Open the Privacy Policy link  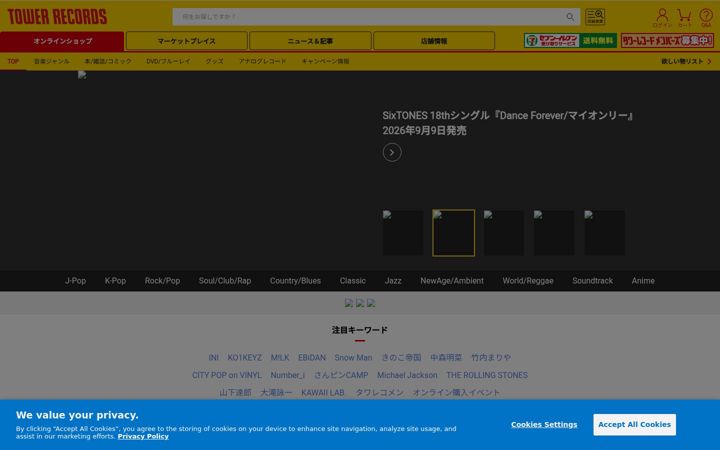click(143, 436)
